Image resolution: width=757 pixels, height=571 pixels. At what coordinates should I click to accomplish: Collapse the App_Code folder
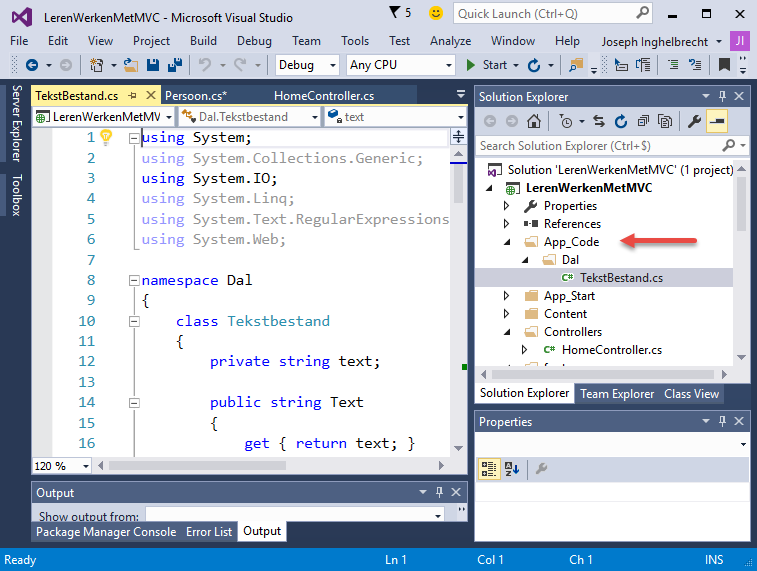507,242
